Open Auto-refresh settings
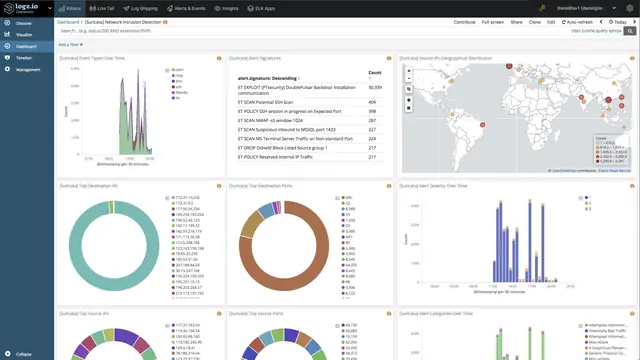This screenshot has width=640, height=360. click(x=577, y=22)
